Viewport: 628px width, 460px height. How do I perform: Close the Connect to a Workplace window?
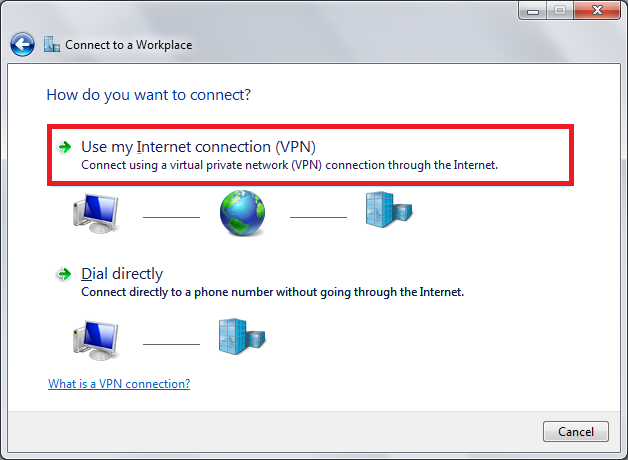click(x=597, y=10)
